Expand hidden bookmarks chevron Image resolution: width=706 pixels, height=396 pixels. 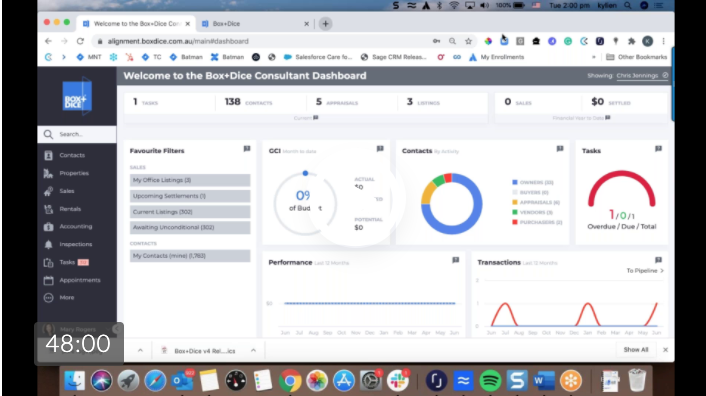594,58
